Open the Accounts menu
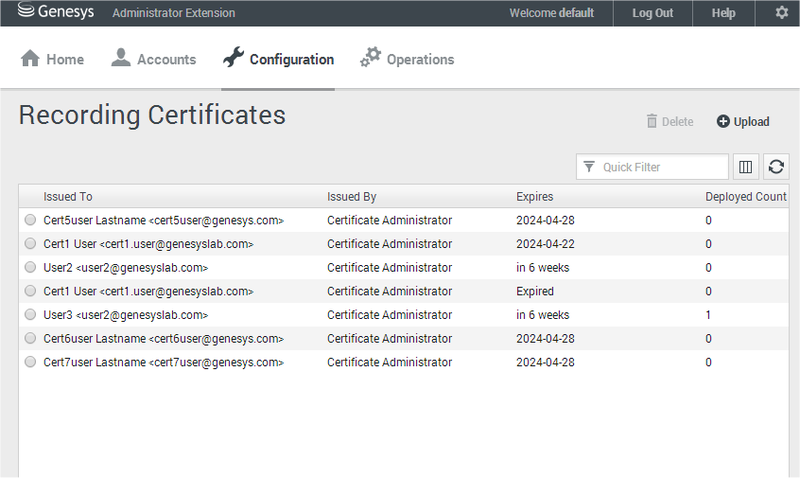The width and height of the screenshot is (800, 478). pyautogui.click(x=153, y=59)
